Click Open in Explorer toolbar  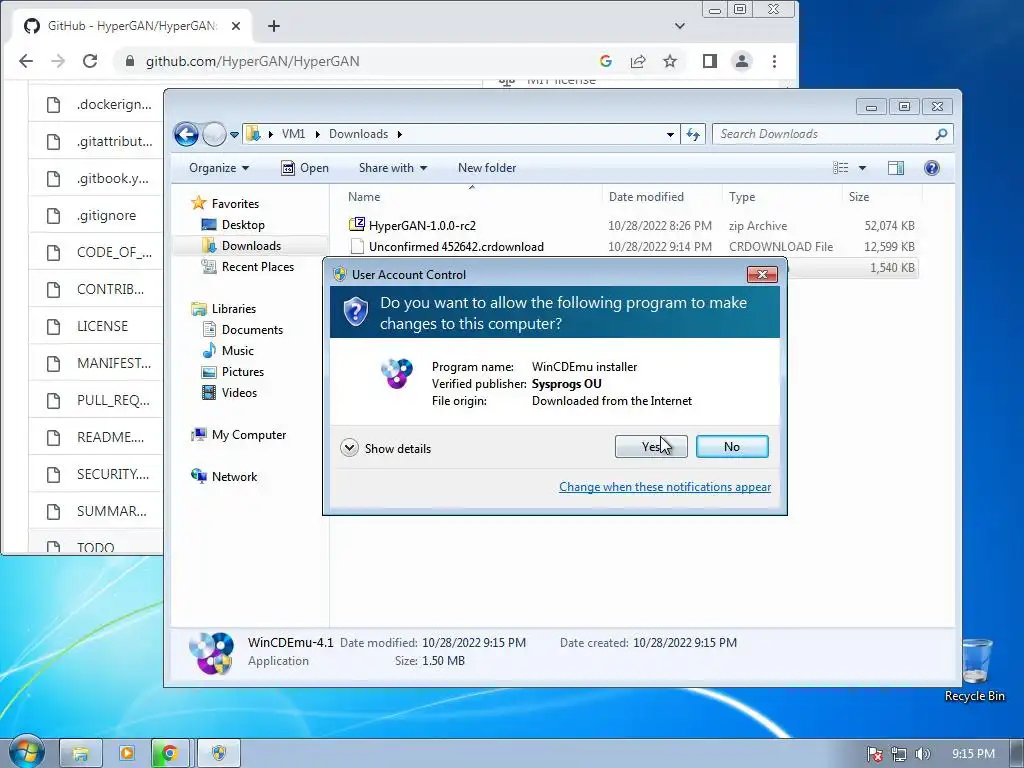click(305, 168)
